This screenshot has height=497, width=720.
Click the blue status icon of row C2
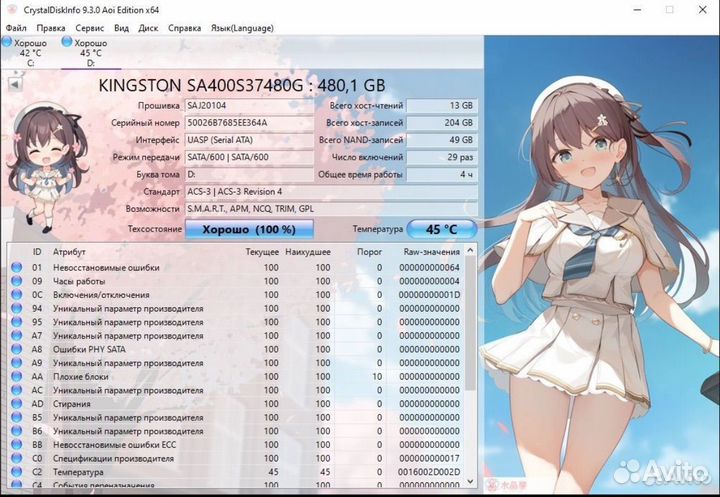click(x=17, y=472)
